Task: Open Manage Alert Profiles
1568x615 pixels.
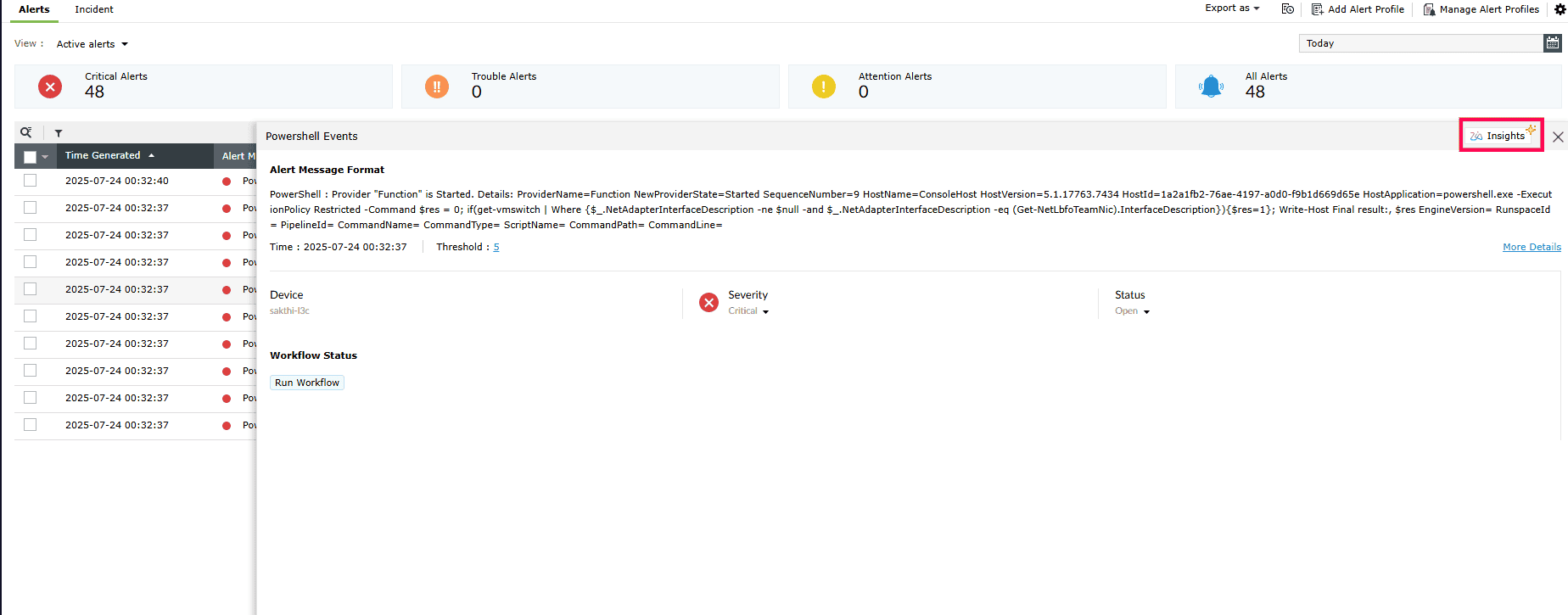Action: click(1481, 9)
